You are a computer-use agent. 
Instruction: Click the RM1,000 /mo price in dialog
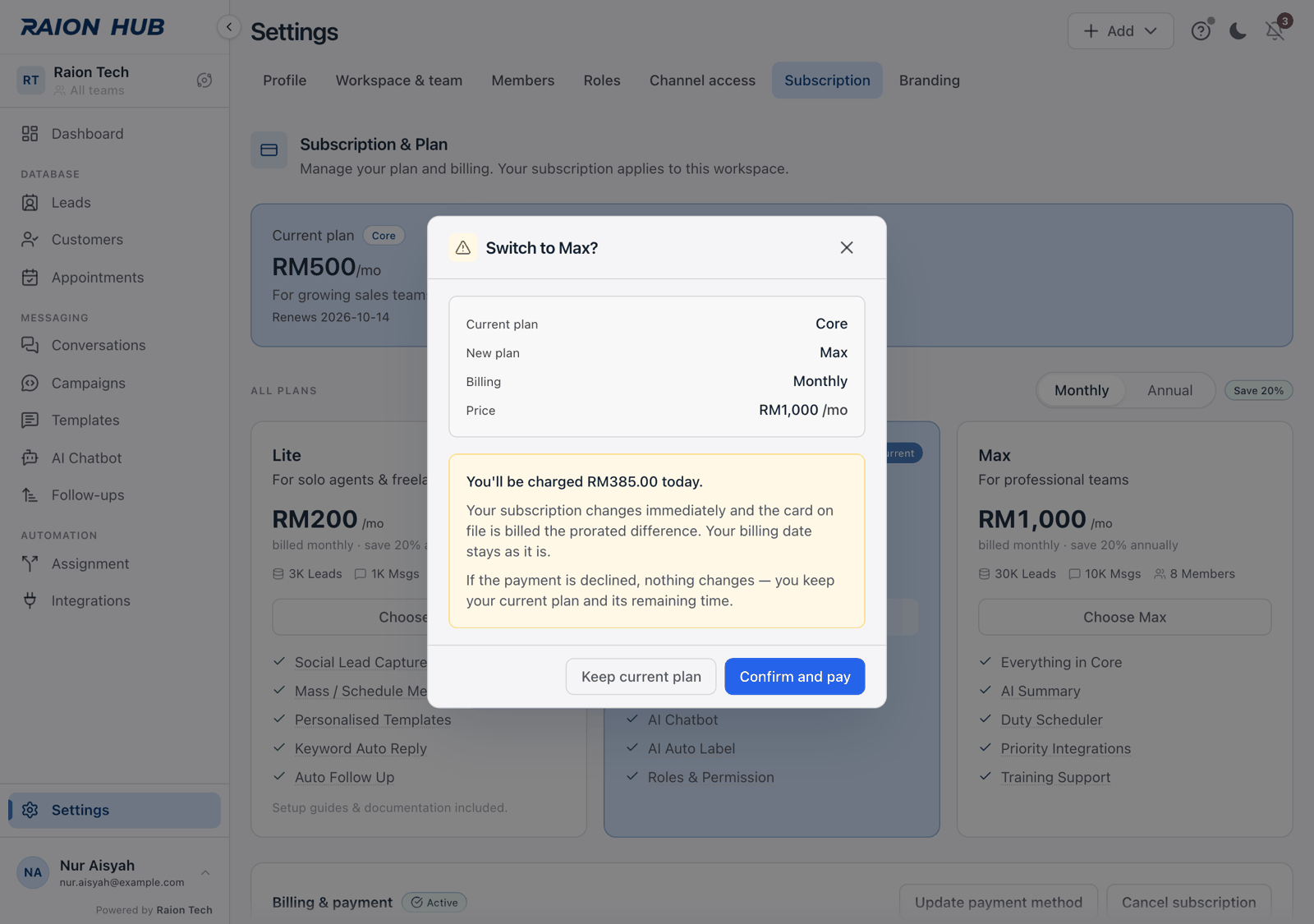point(803,410)
